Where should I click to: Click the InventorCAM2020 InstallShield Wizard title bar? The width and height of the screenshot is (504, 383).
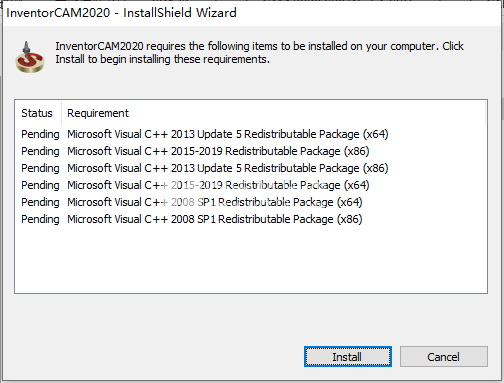click(252, 13)
